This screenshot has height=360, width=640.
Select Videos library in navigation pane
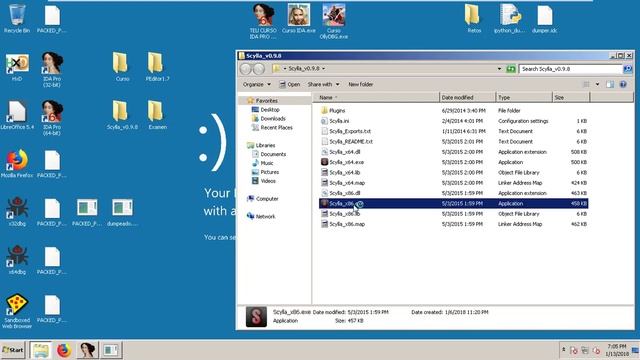coord(268,181)
